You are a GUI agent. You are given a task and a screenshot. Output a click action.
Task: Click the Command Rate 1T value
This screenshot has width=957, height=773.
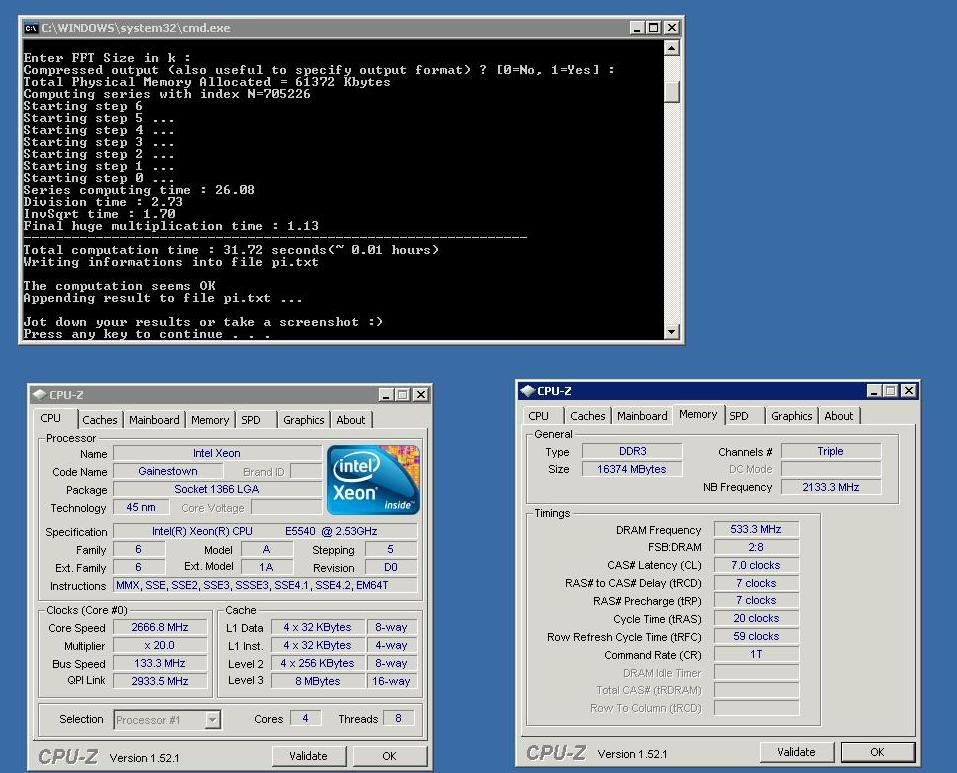(x=756, y=654)
